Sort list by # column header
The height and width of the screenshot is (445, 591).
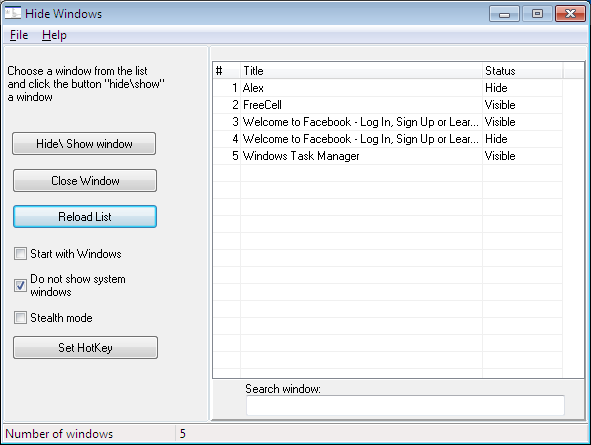pyautogui.click(x=227, y=70)
